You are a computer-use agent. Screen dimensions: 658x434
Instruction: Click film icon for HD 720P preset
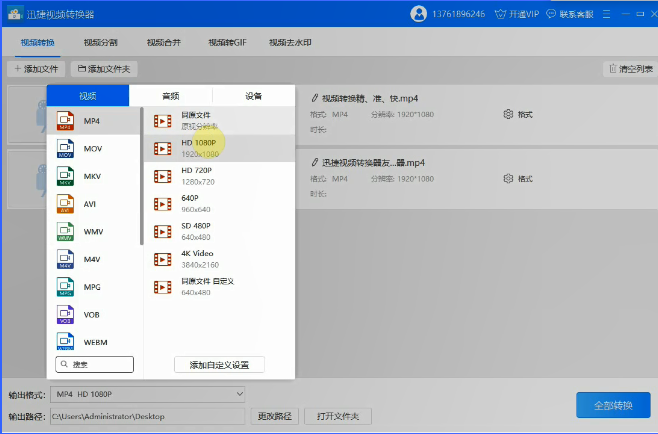click(x=162, y=176)
